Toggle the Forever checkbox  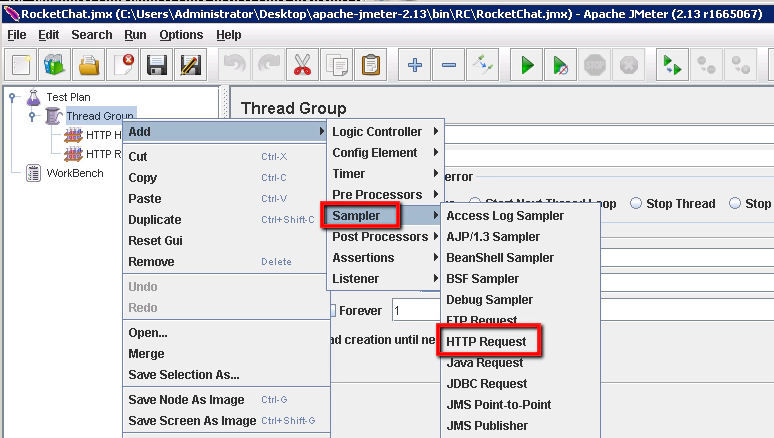coord(334,311)
